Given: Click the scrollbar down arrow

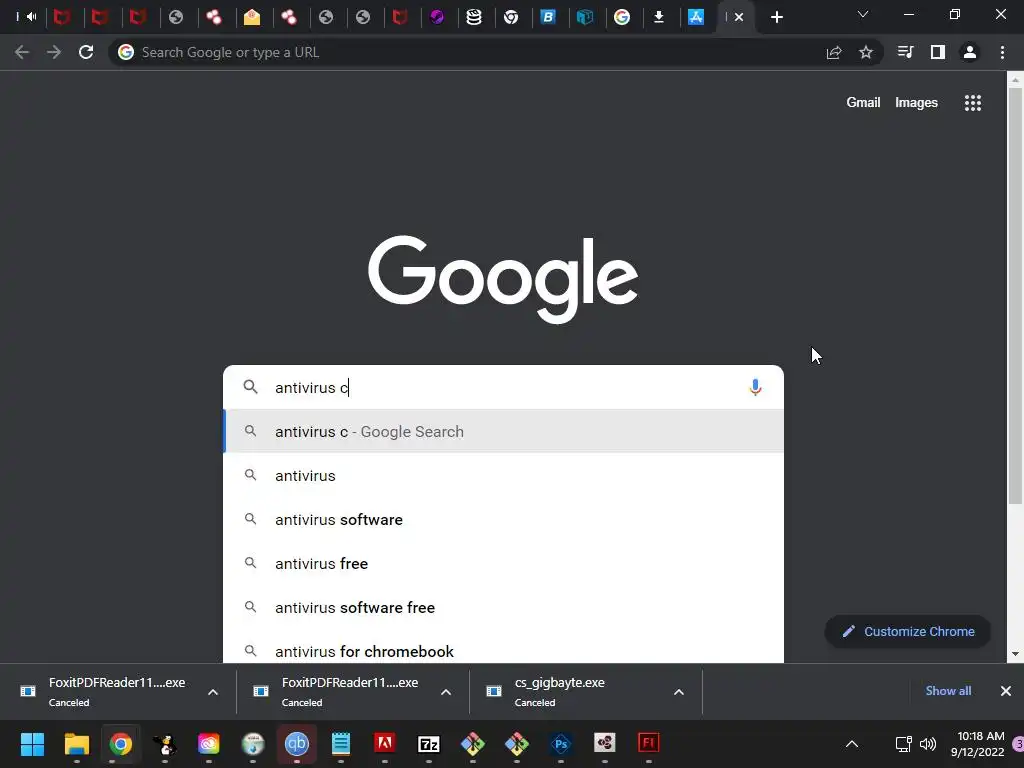Looking at the screenshot, I should 1015,654.
